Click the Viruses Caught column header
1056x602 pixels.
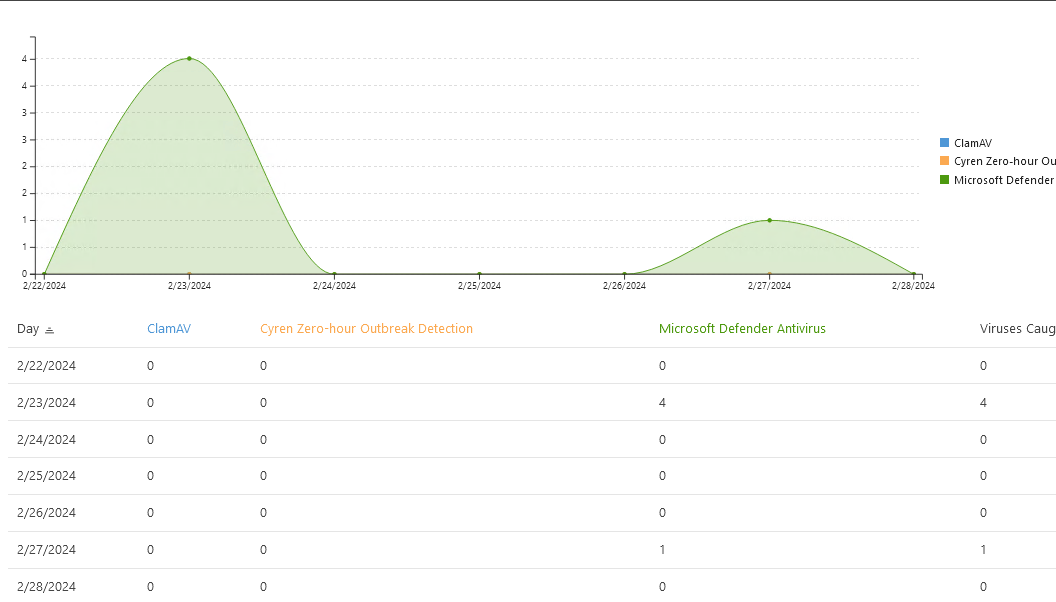pos(1017,329)
